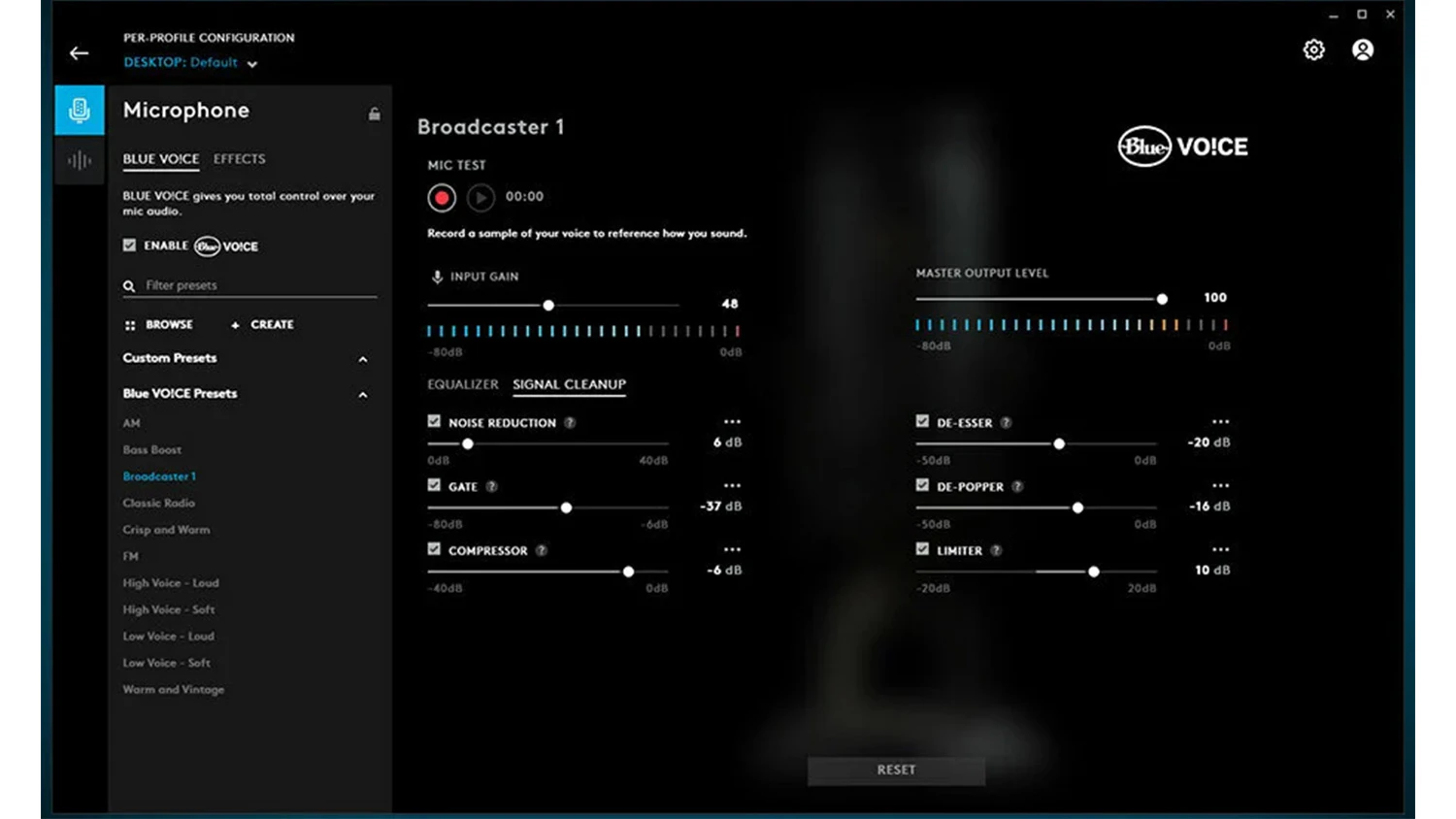Select the BLUE VO!CE tab
The width and height of the screenshot is (1456, 819).
pos(160,159)
